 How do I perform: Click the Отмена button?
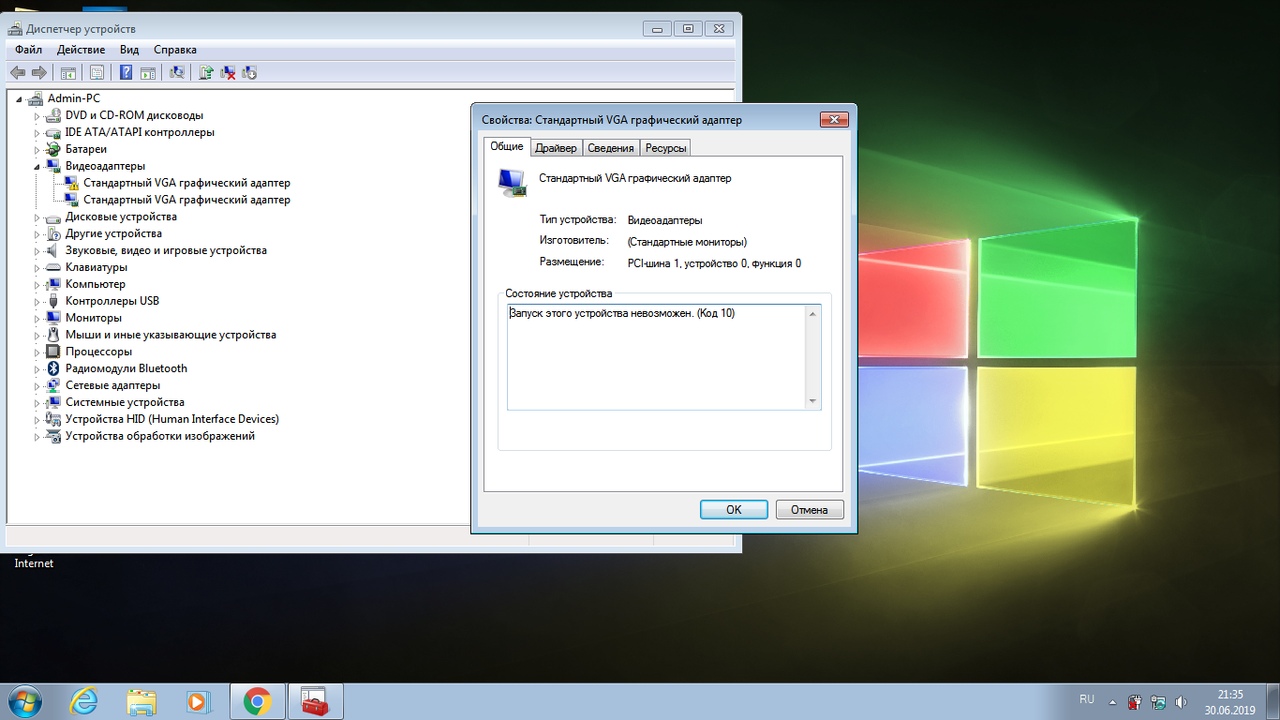pyautogui.click(x=809, y=509)
